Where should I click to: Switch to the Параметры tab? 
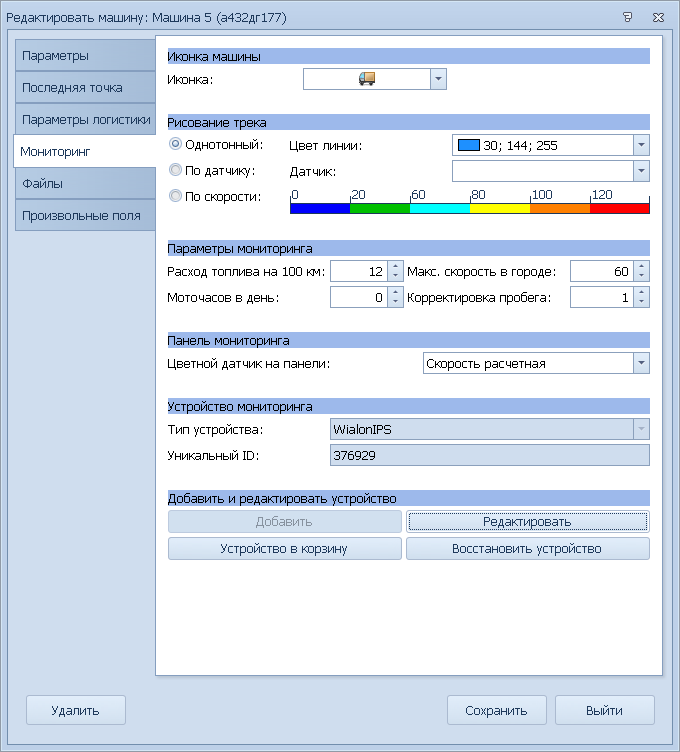85,56
